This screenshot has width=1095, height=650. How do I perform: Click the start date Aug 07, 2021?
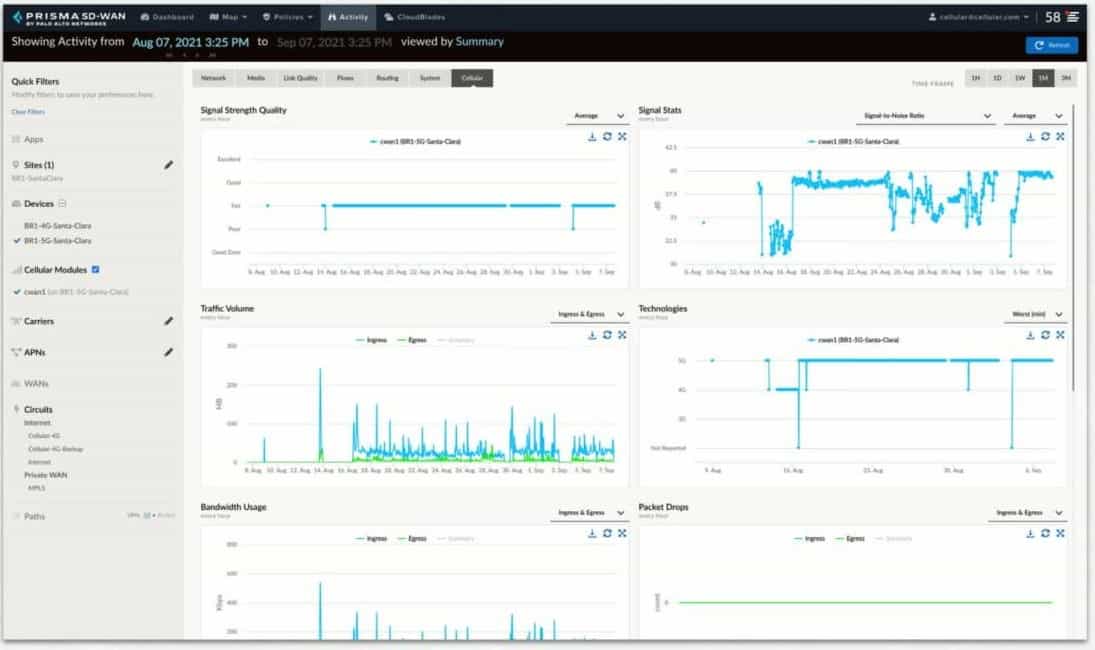coord(191,43)
